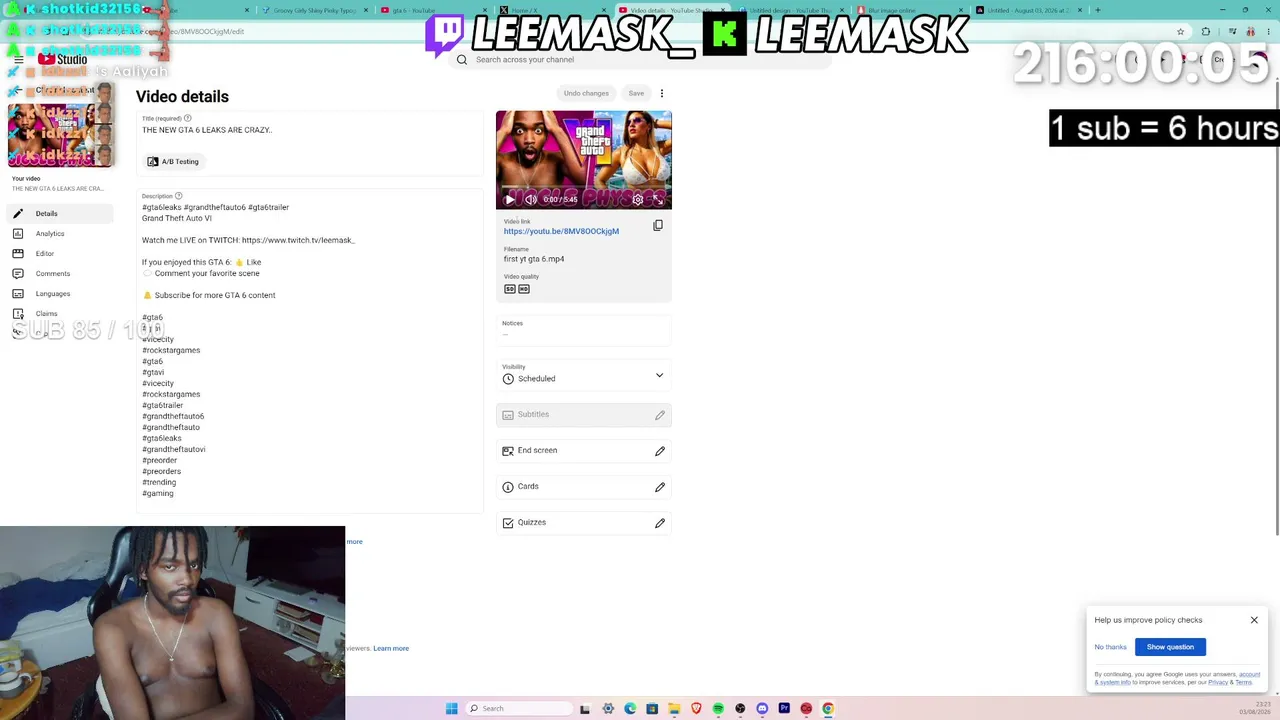Mute the video preview volume

click(x=531, y=199)
